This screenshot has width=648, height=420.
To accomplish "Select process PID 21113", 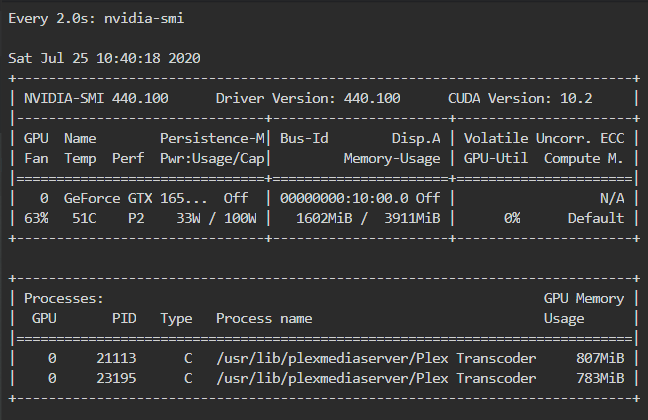I will click(x=116, y=358).
